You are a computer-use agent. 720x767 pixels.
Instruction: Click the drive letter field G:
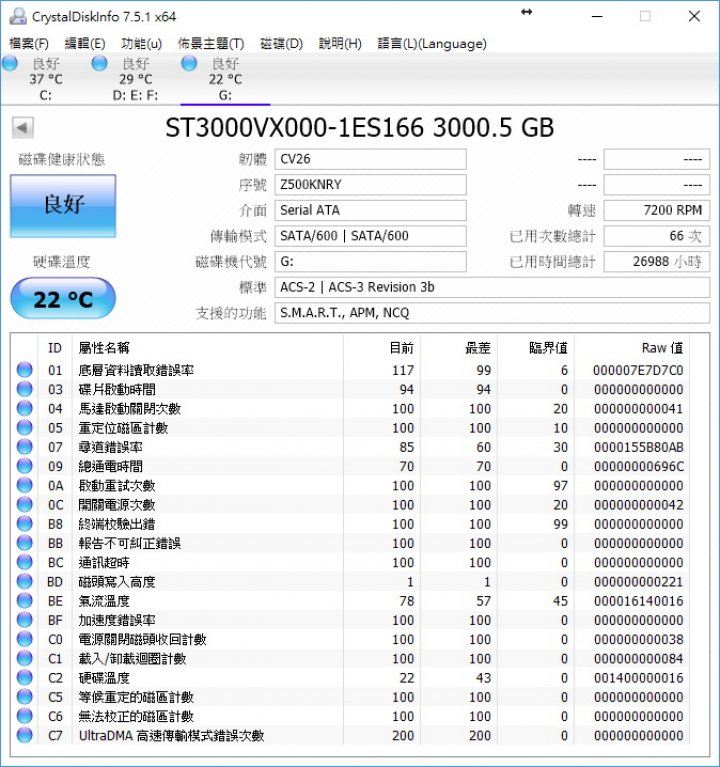(x=370, y=262)
